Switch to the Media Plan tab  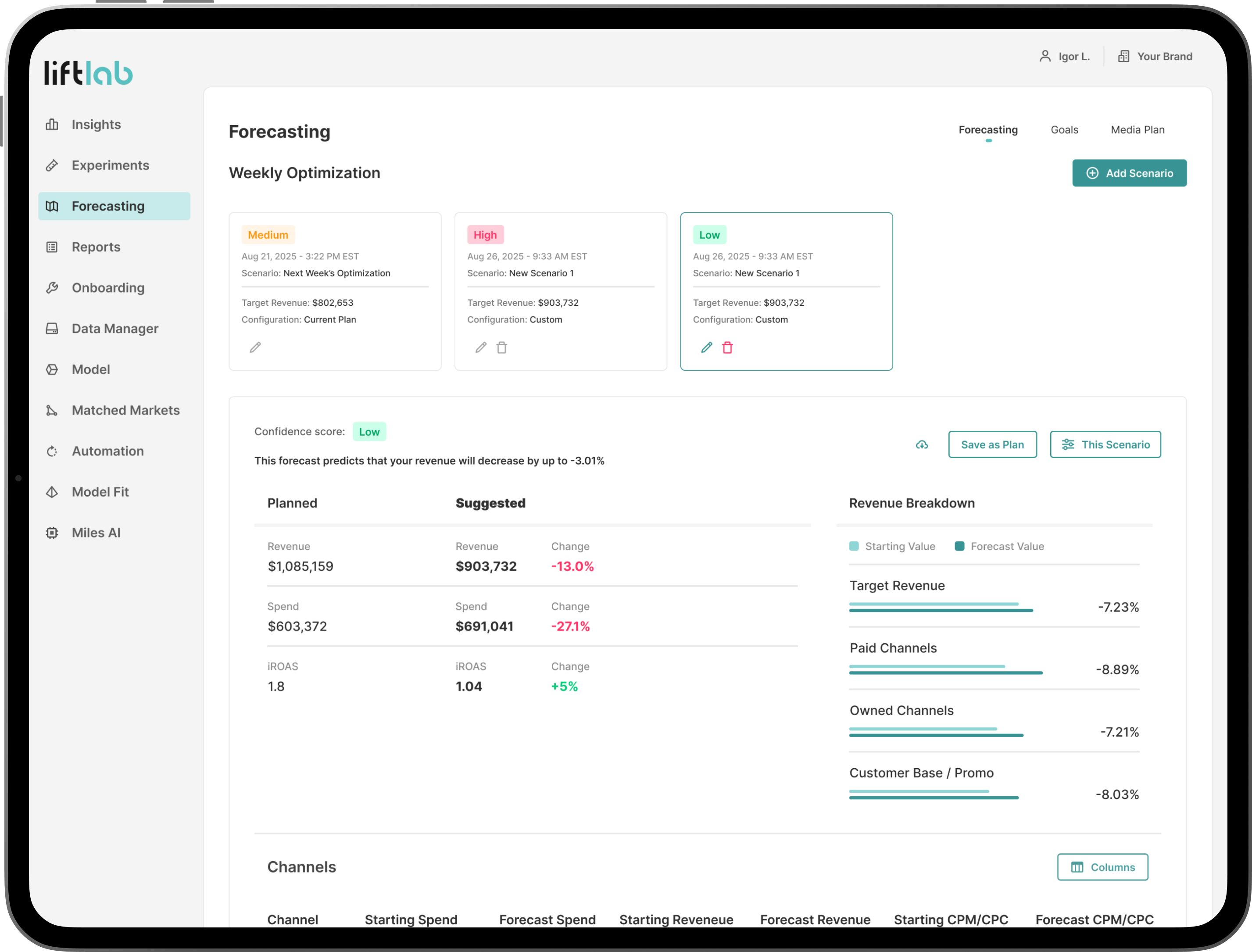click(x=1137, y=130)
